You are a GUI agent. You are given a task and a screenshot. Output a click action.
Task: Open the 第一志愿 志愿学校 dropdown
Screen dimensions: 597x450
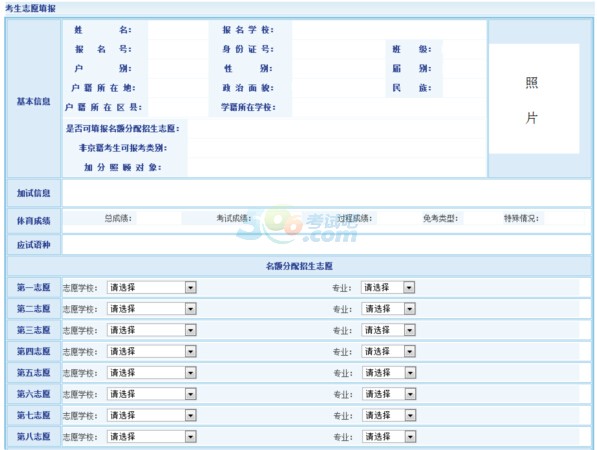152,287
